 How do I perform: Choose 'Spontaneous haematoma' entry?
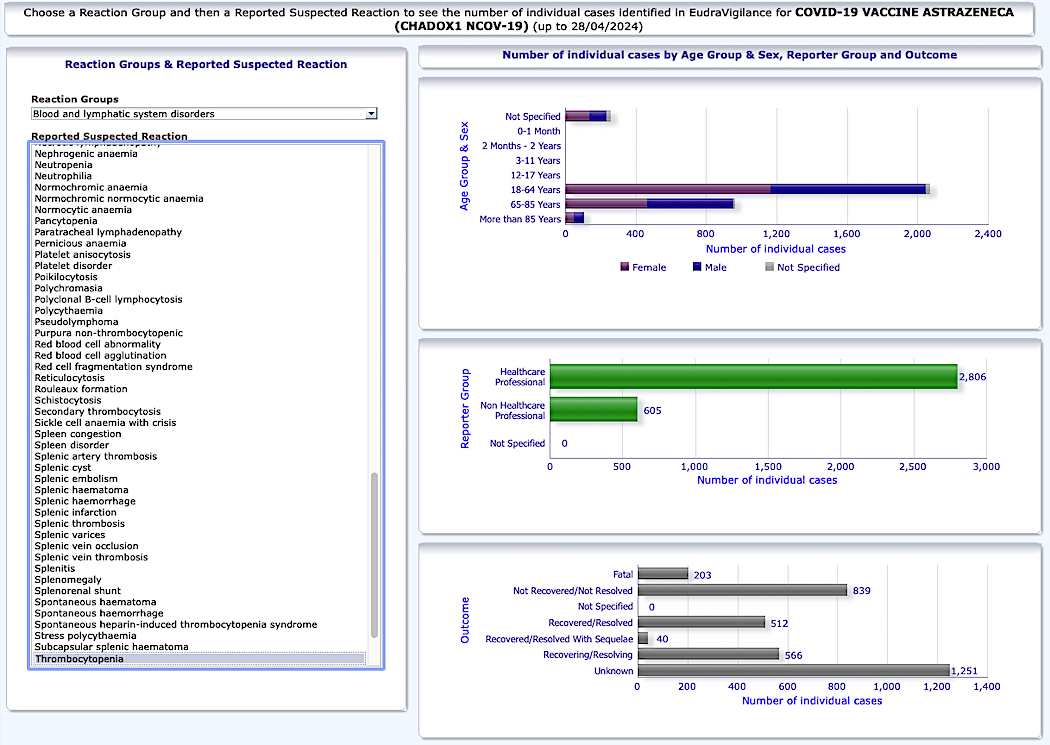tap(95, 602)
